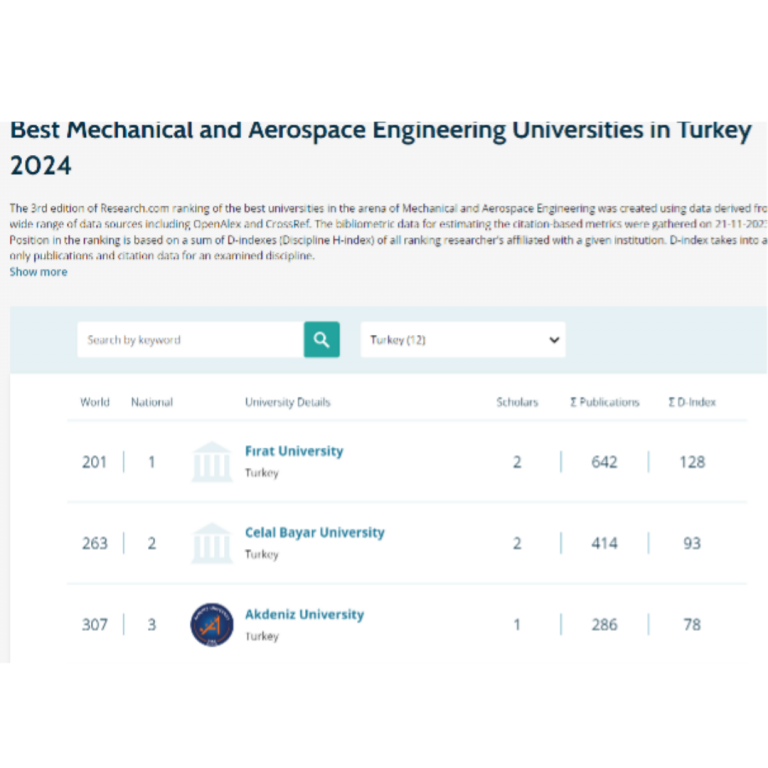Click the page heading Best Mechanical and Aerospace Engineering

pos(380,147)
